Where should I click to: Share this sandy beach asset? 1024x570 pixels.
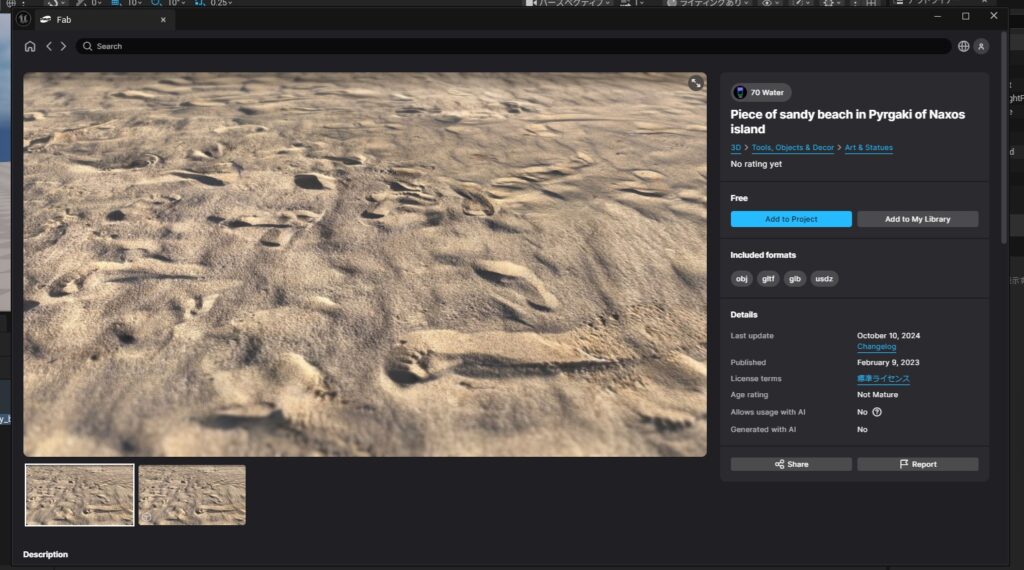pyautogui.click(x=791, y=464)
